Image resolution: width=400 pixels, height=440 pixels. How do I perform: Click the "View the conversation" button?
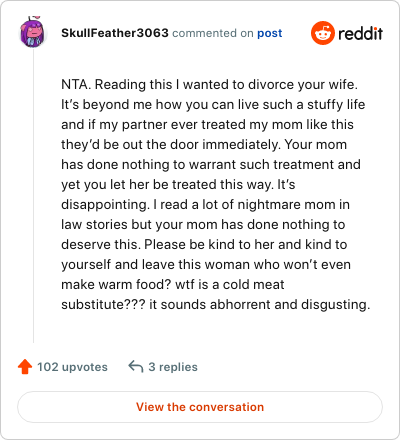pos(200,407)
